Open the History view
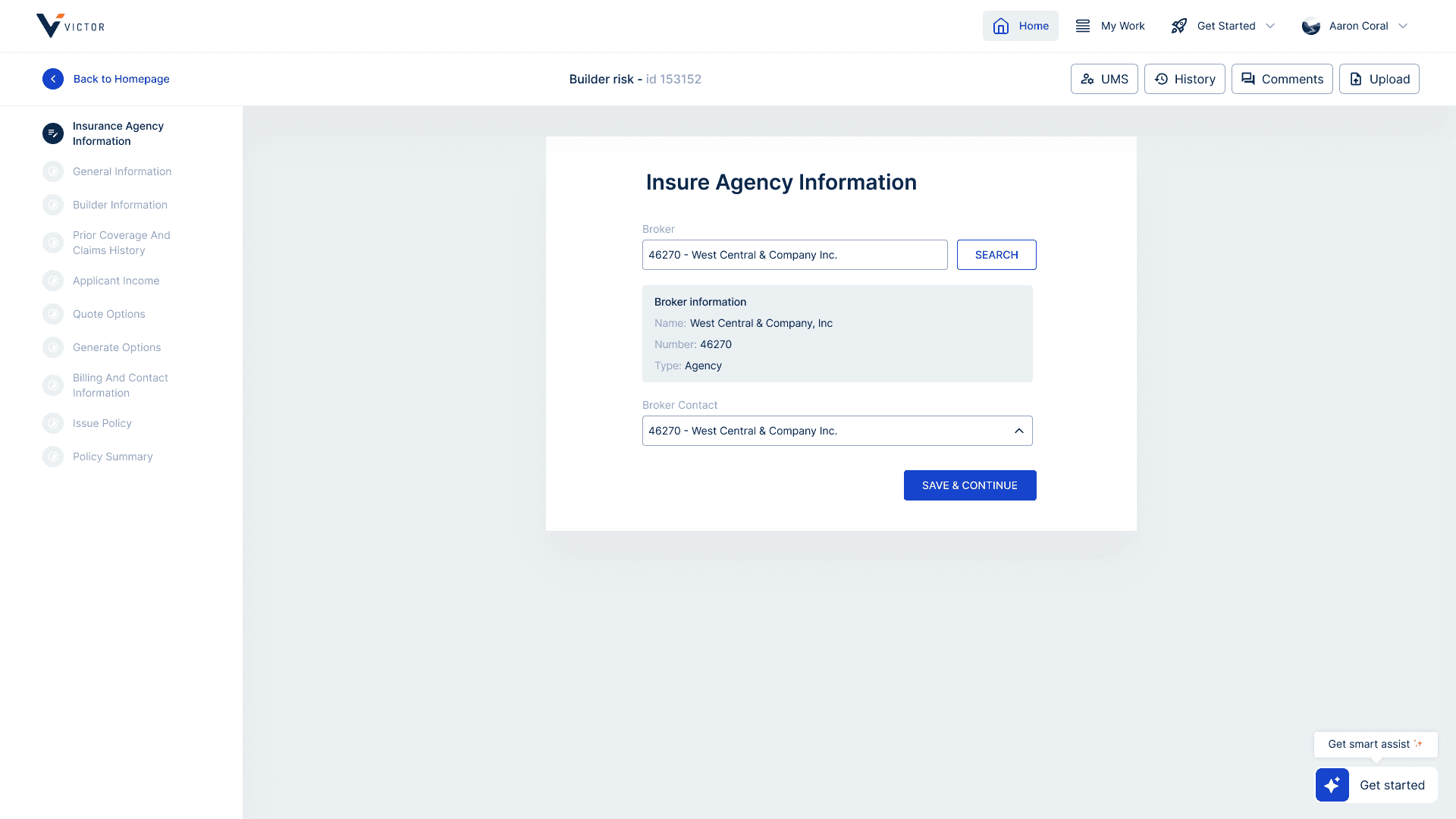The height and width of the screenshot is (819, 1456). coord(1185,79)
